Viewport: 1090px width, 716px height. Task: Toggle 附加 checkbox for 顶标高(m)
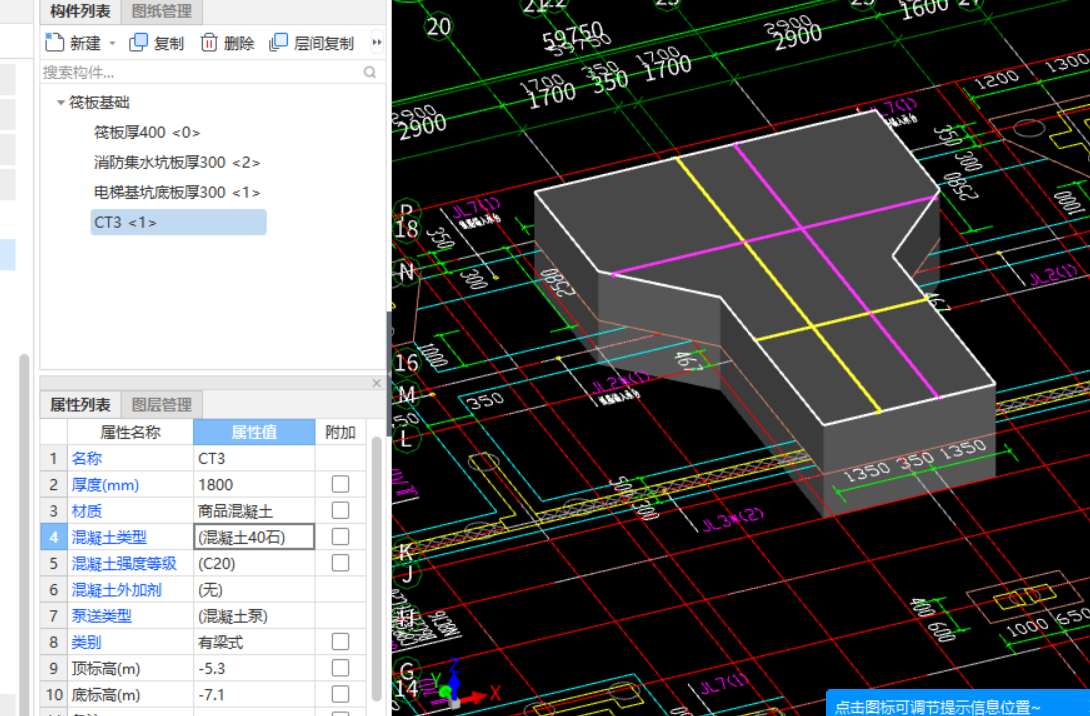(x=340, y=668)
